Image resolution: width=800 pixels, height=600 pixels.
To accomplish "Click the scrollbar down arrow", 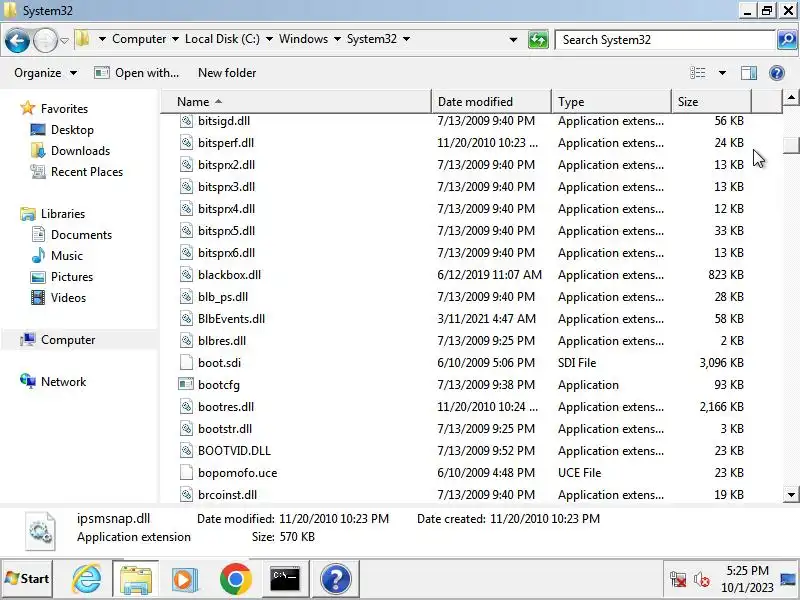I will point(791,494).
